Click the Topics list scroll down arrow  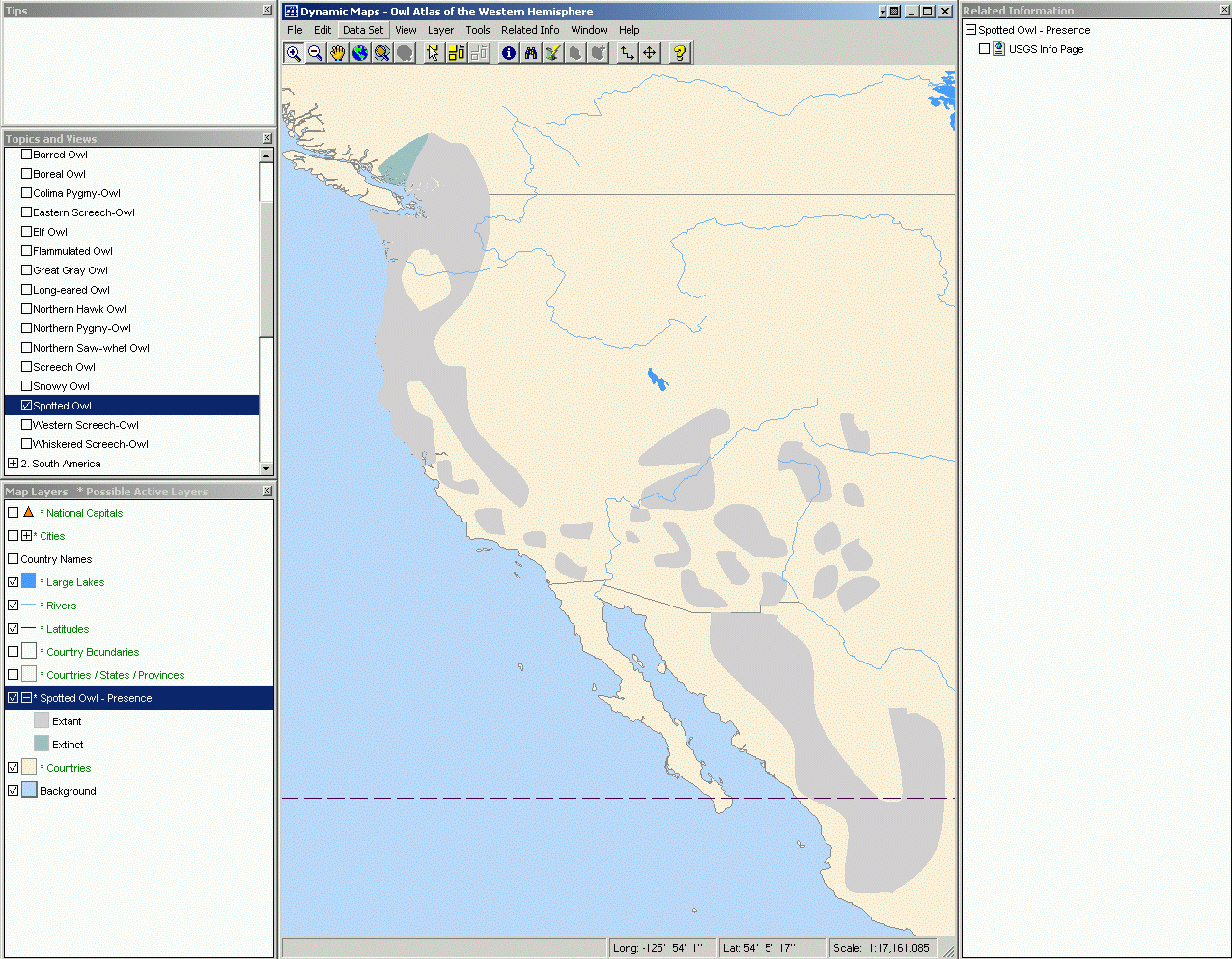(266, 469)
